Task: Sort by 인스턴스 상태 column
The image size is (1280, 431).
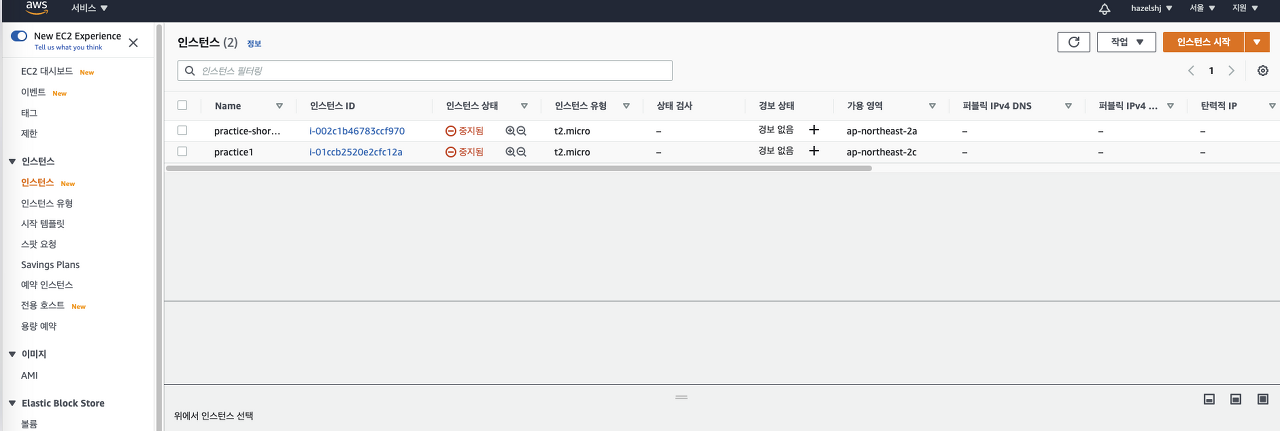Action: tap(524, 106)
